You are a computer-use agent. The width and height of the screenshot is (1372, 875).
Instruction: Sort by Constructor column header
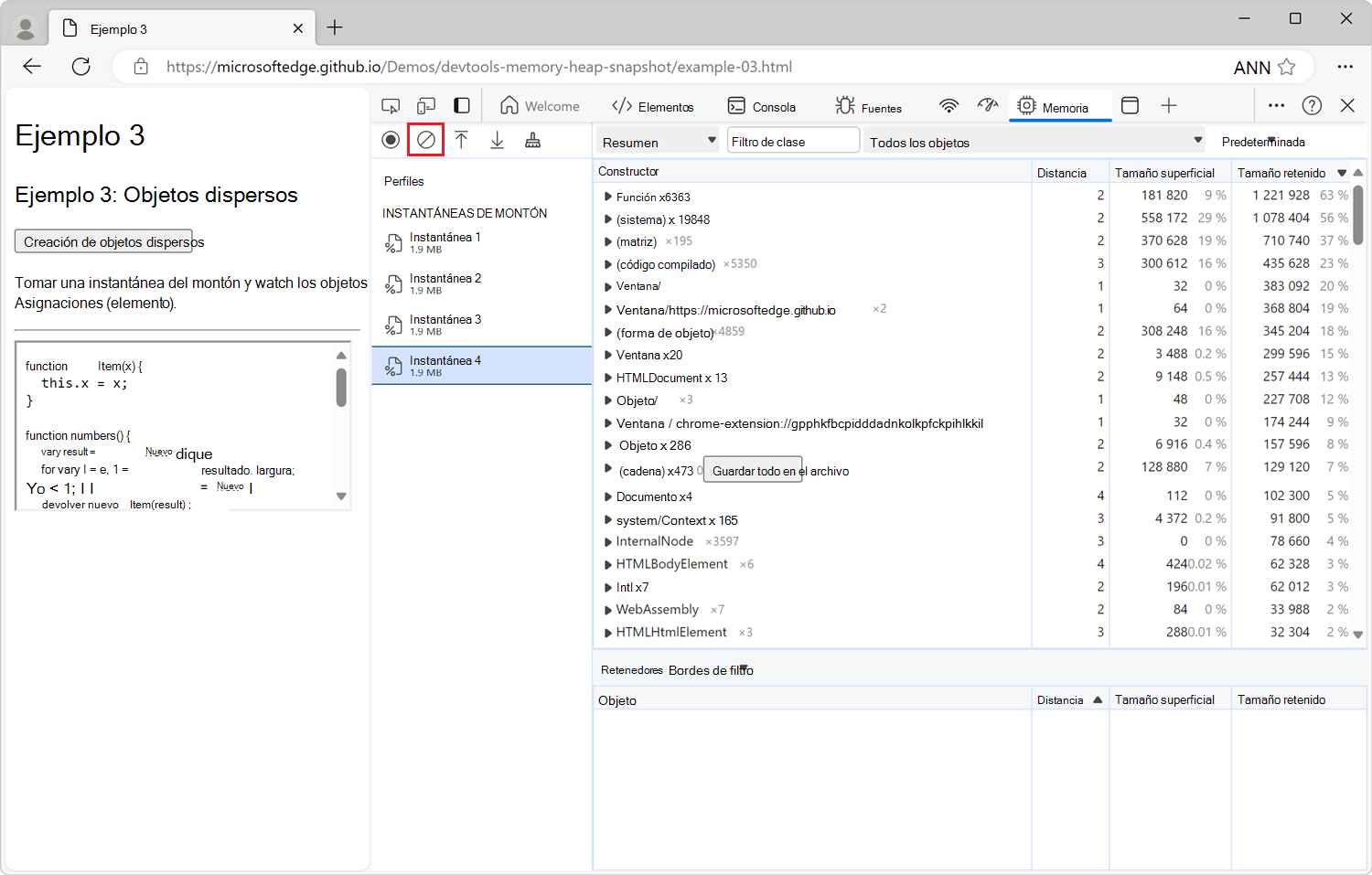tap(812, 172)
